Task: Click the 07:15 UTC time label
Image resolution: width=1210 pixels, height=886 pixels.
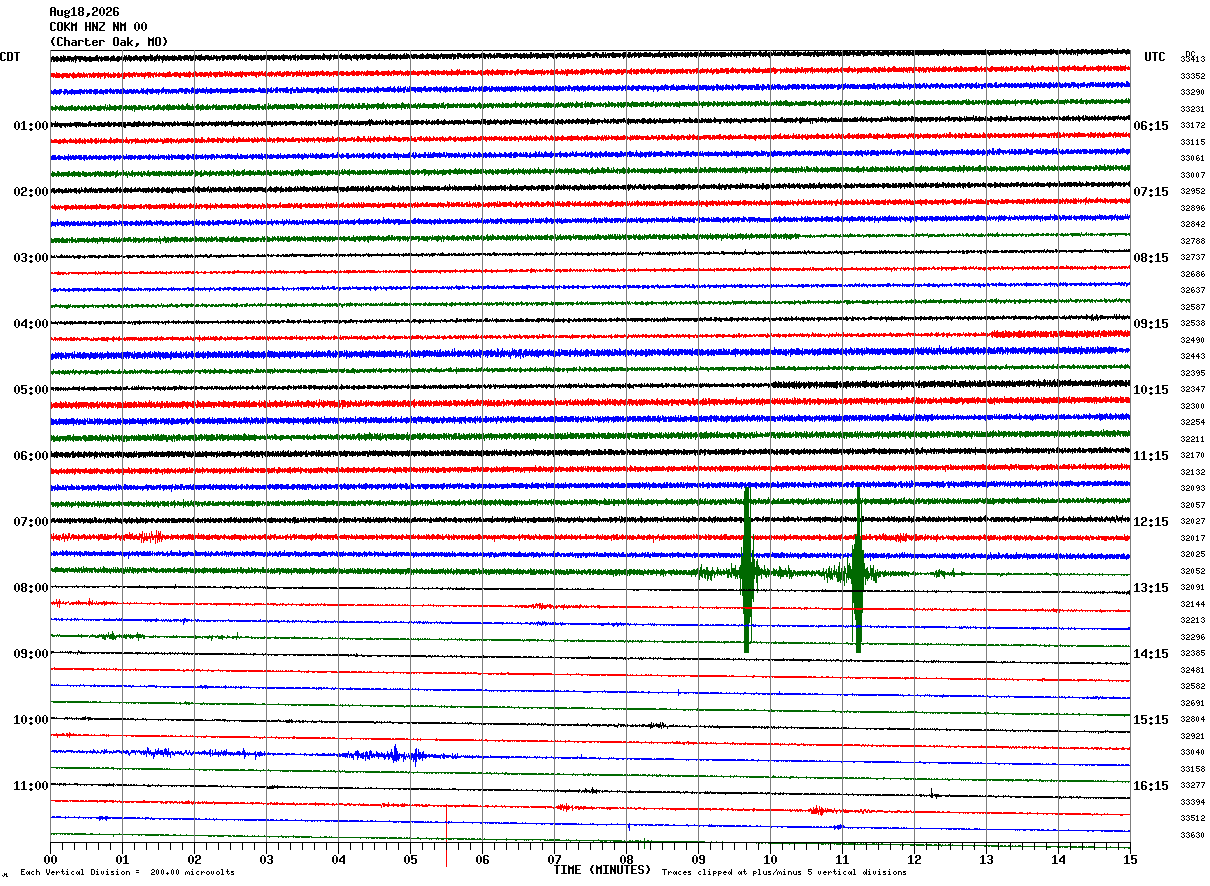Action: (1151, 192)
